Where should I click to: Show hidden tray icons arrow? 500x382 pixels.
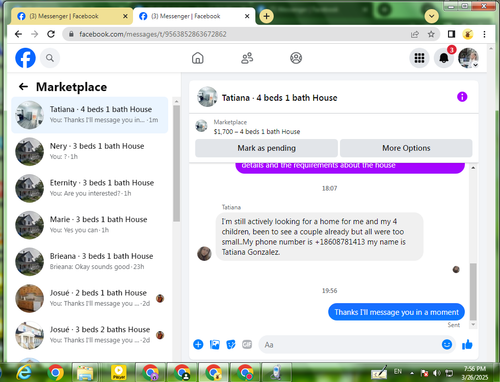click(x=412, y=373)
